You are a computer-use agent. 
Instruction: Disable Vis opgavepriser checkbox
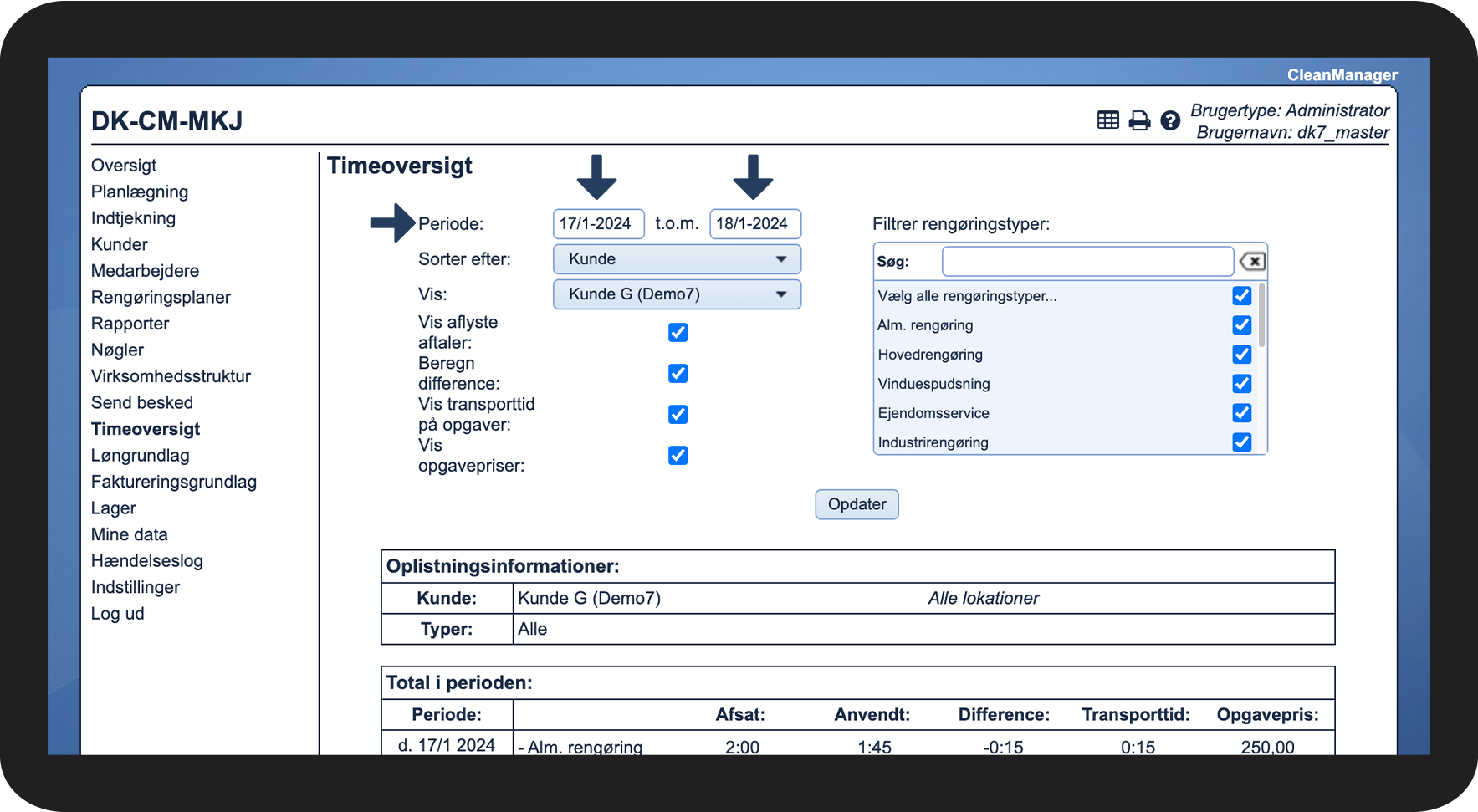(x=678, y=455)
